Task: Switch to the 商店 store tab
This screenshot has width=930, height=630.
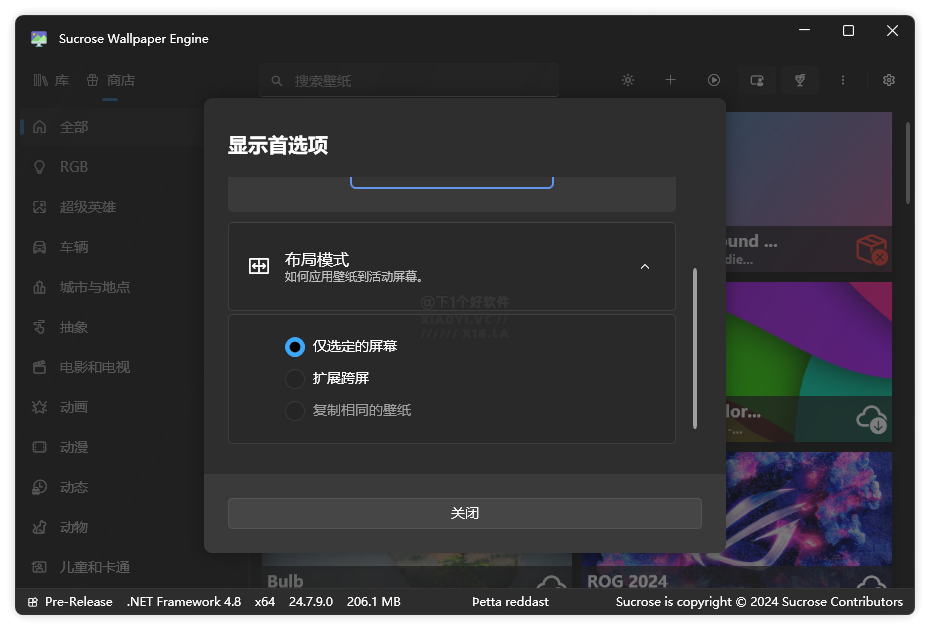Action: (110, 81)
